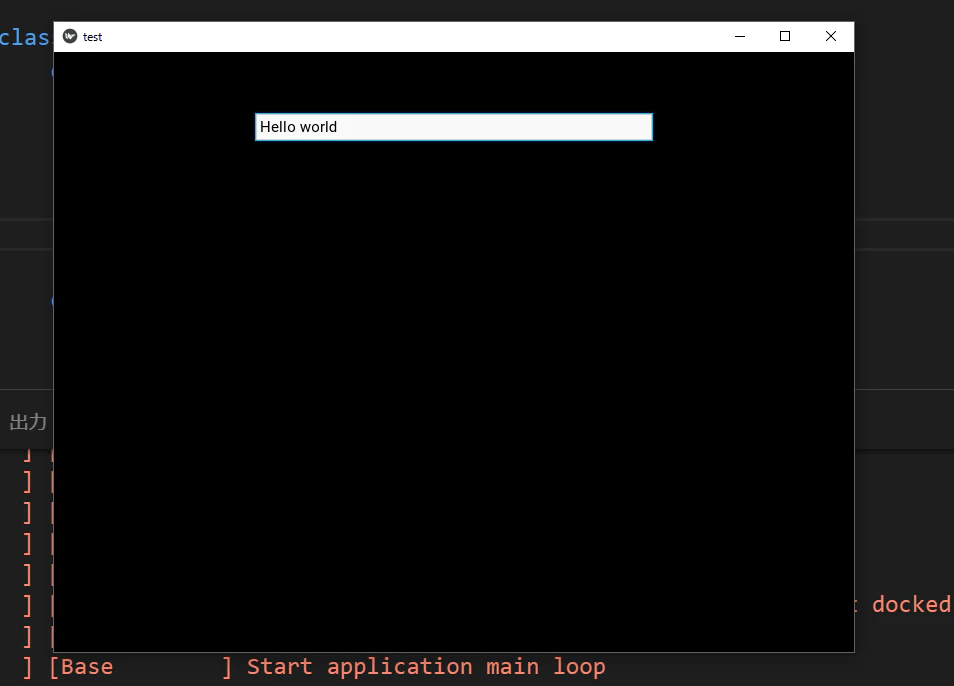Maximize the test window
The width and height of the screenshot is (954, 686).
click(x=785, y=36)
